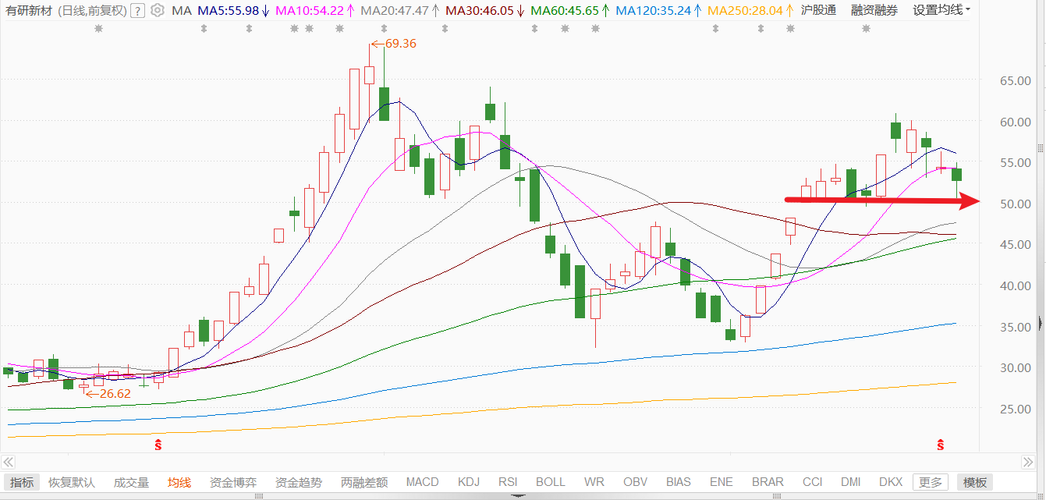Click the candlestick with the 26.62 low
Viewport: 1046px width, 500px height.
pyautogui.click(x=83, y=386)
